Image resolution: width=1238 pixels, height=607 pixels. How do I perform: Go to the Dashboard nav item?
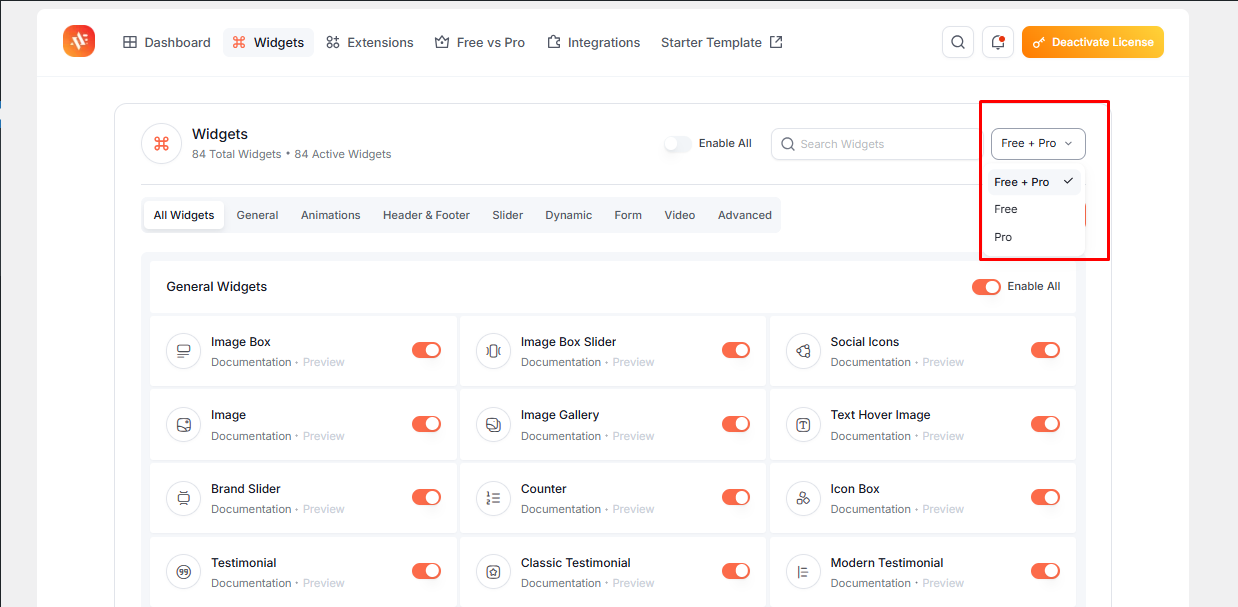pos(166,42)
